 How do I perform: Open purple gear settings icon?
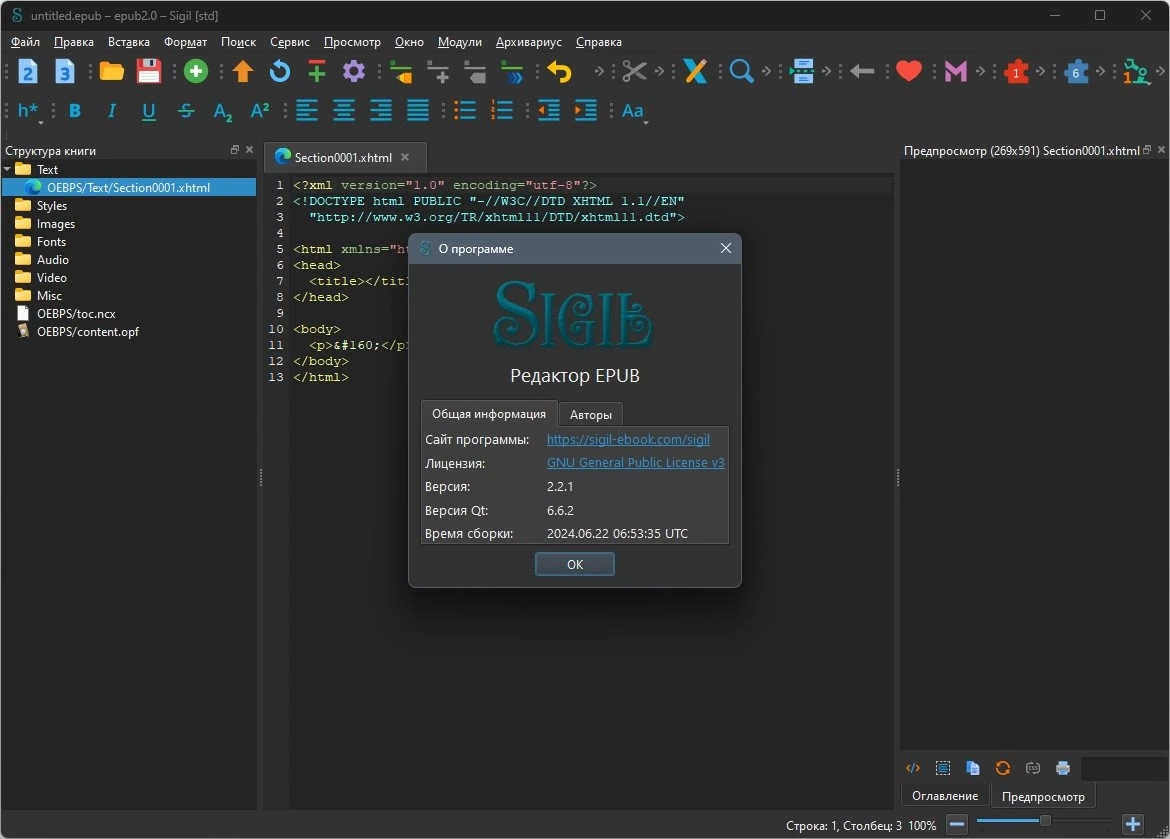[x=354, y=72]
